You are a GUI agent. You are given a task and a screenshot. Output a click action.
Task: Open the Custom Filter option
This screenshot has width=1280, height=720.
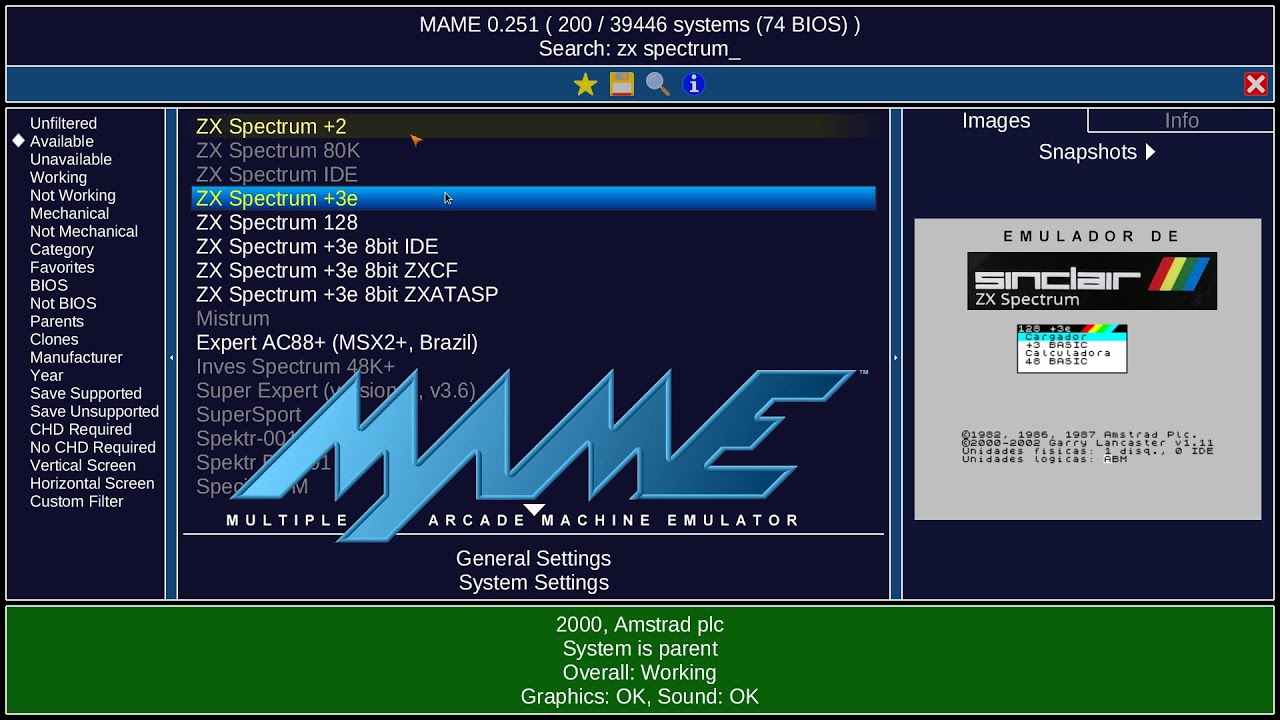pos(77,502)
